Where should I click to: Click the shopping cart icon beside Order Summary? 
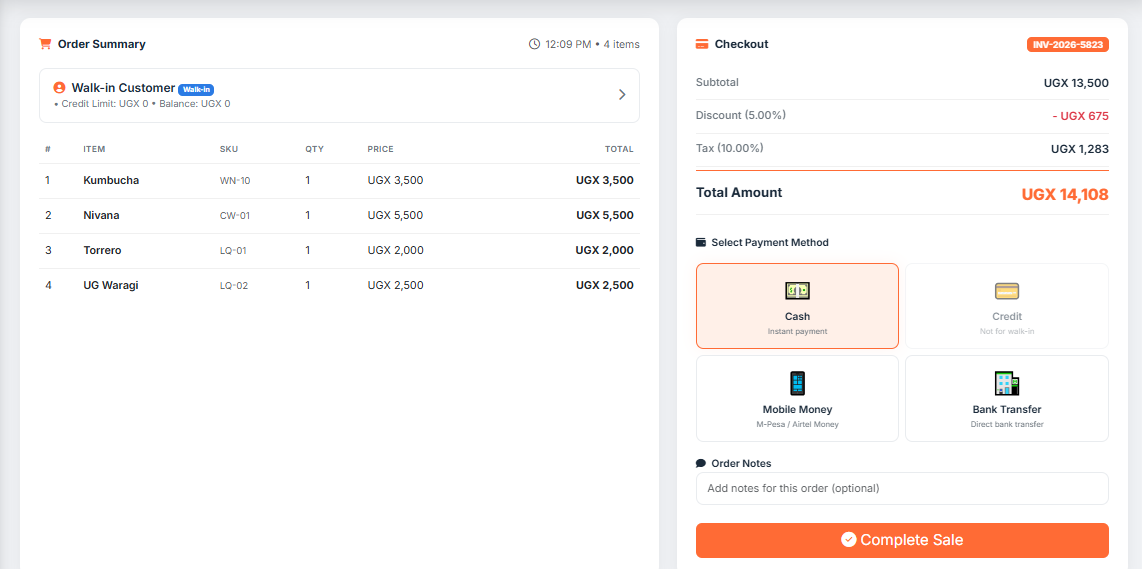coord(45,44)
